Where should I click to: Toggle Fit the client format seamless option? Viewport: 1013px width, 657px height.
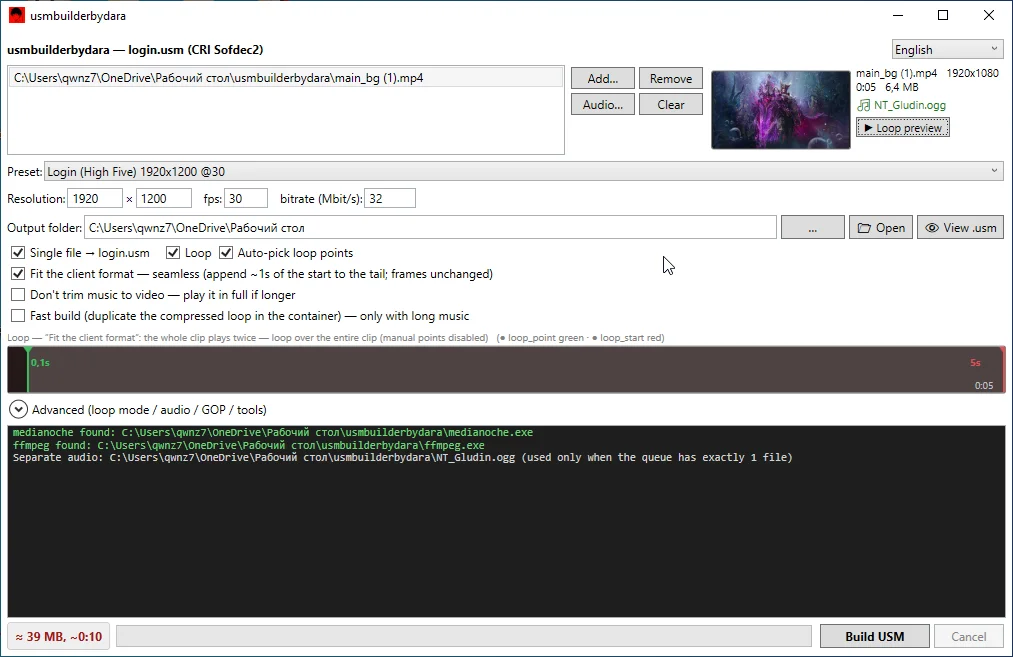[x=18, y=274]
